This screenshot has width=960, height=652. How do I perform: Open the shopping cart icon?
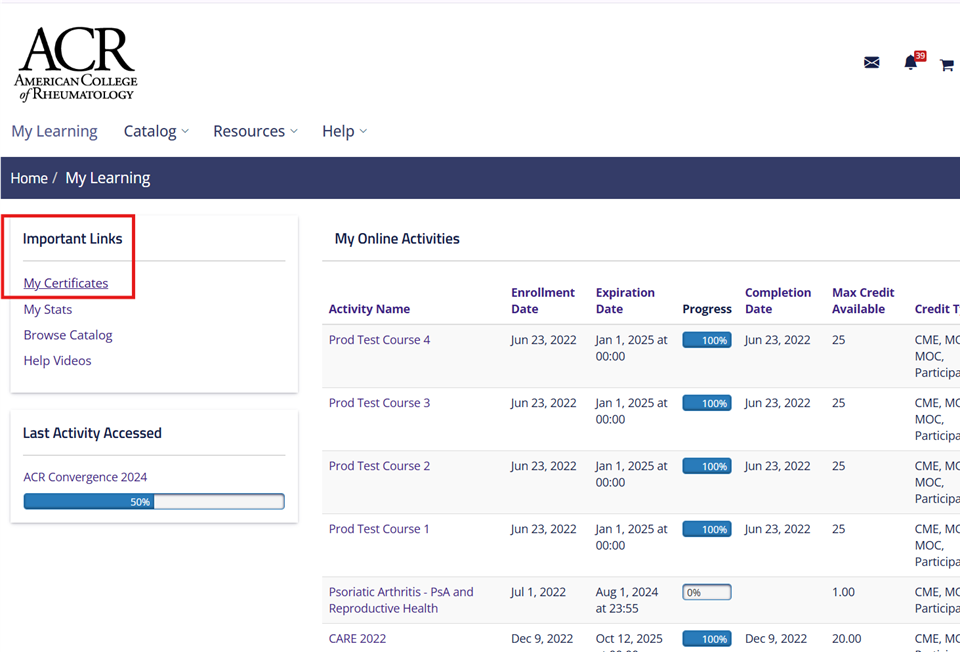(947, 65)
